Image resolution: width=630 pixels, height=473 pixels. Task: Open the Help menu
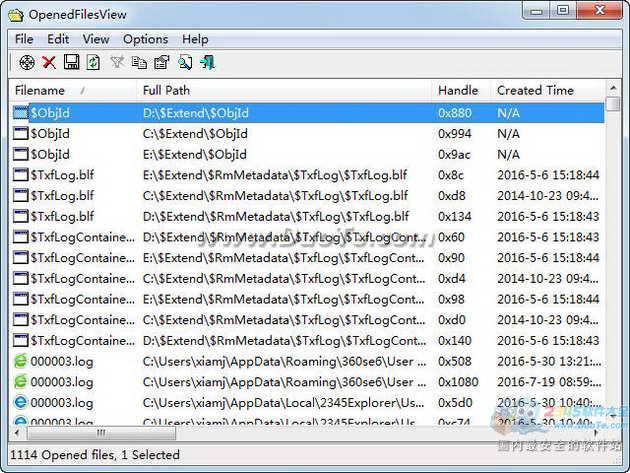195,39
